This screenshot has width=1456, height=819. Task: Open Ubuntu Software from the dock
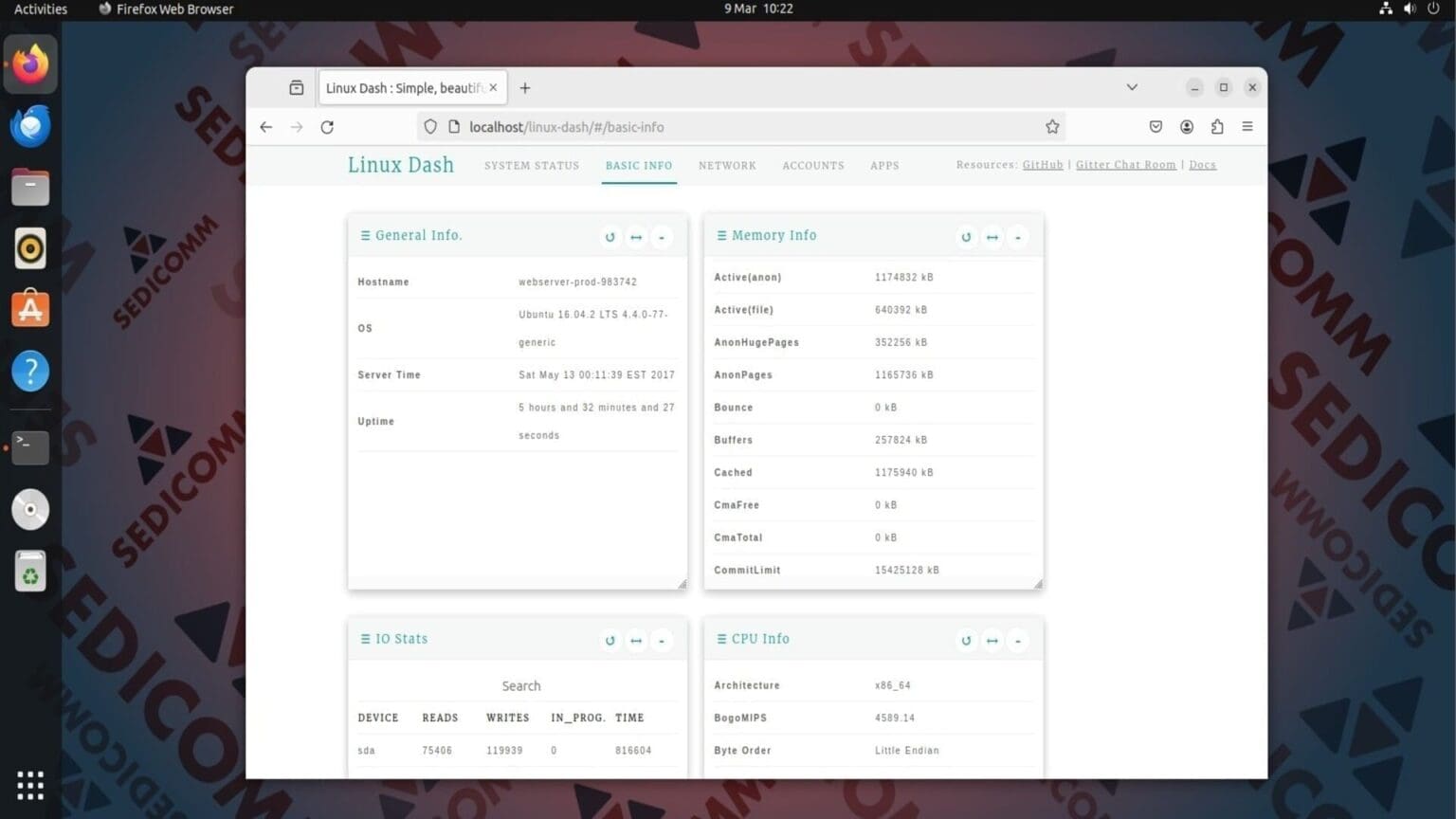30,310
